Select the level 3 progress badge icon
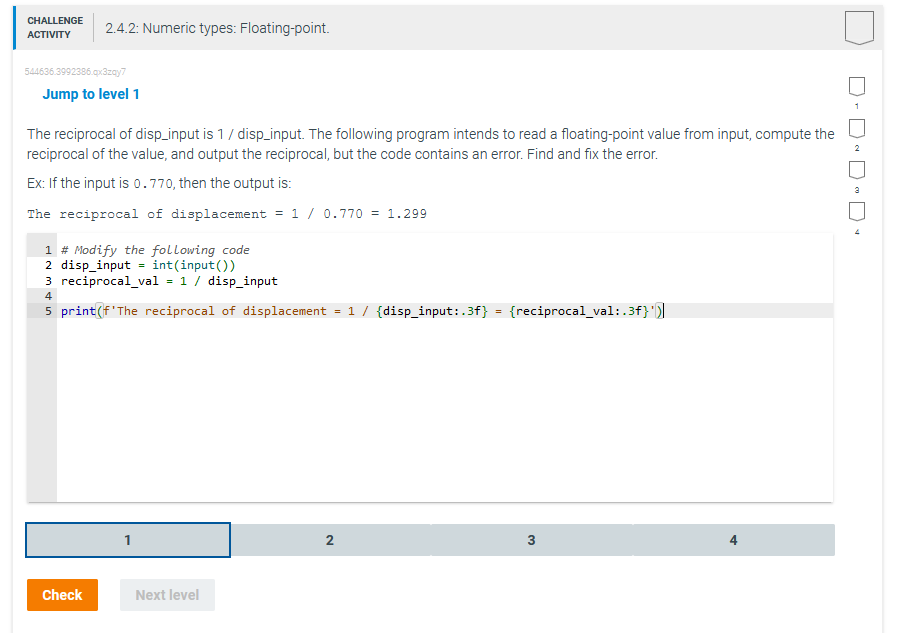 855,169
